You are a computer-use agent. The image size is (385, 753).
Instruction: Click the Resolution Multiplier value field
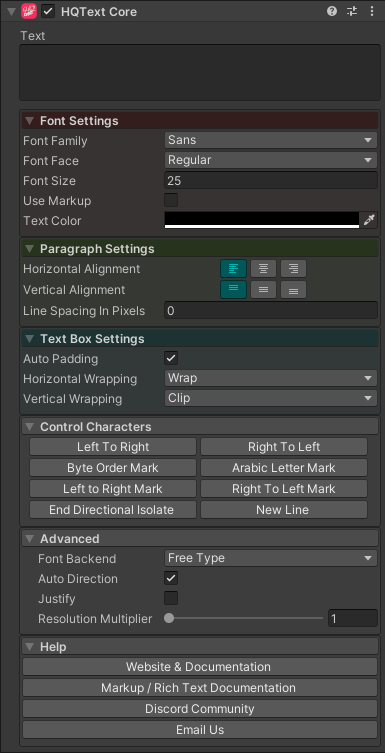[353, 619]
